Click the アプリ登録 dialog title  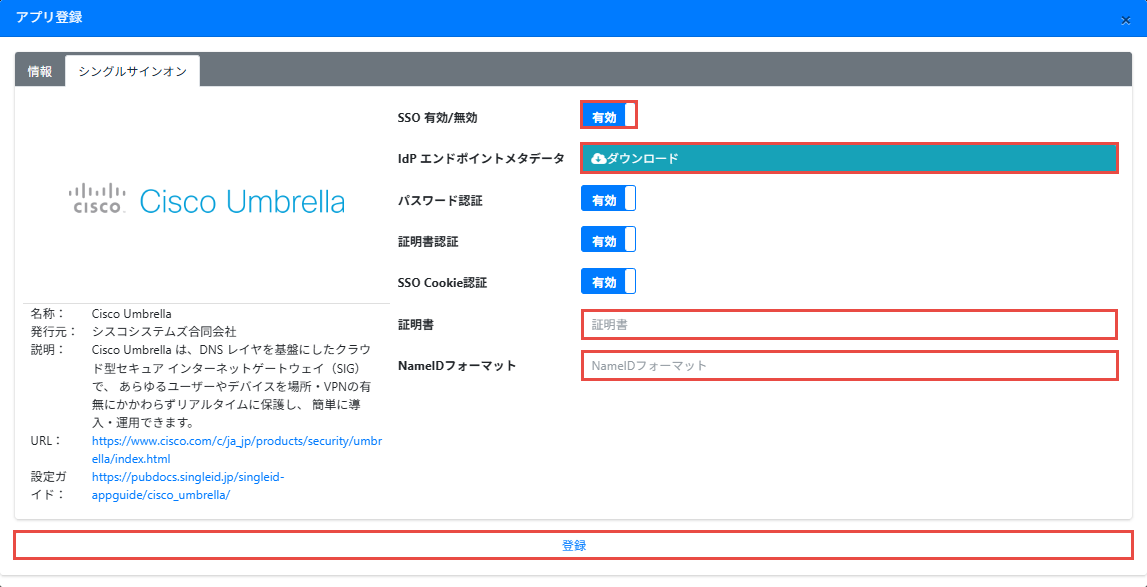[49, 17]
